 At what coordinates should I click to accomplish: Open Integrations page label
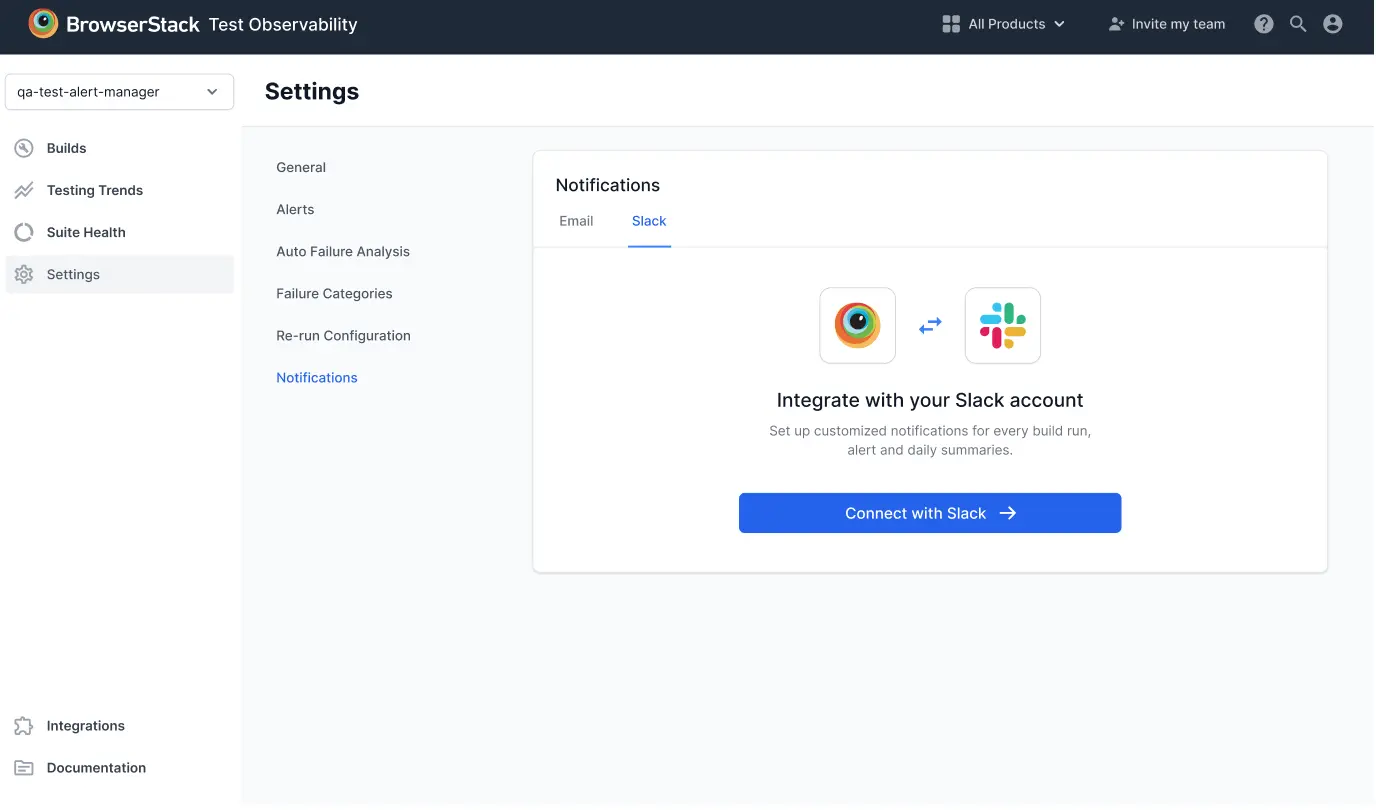coord(86,726)
